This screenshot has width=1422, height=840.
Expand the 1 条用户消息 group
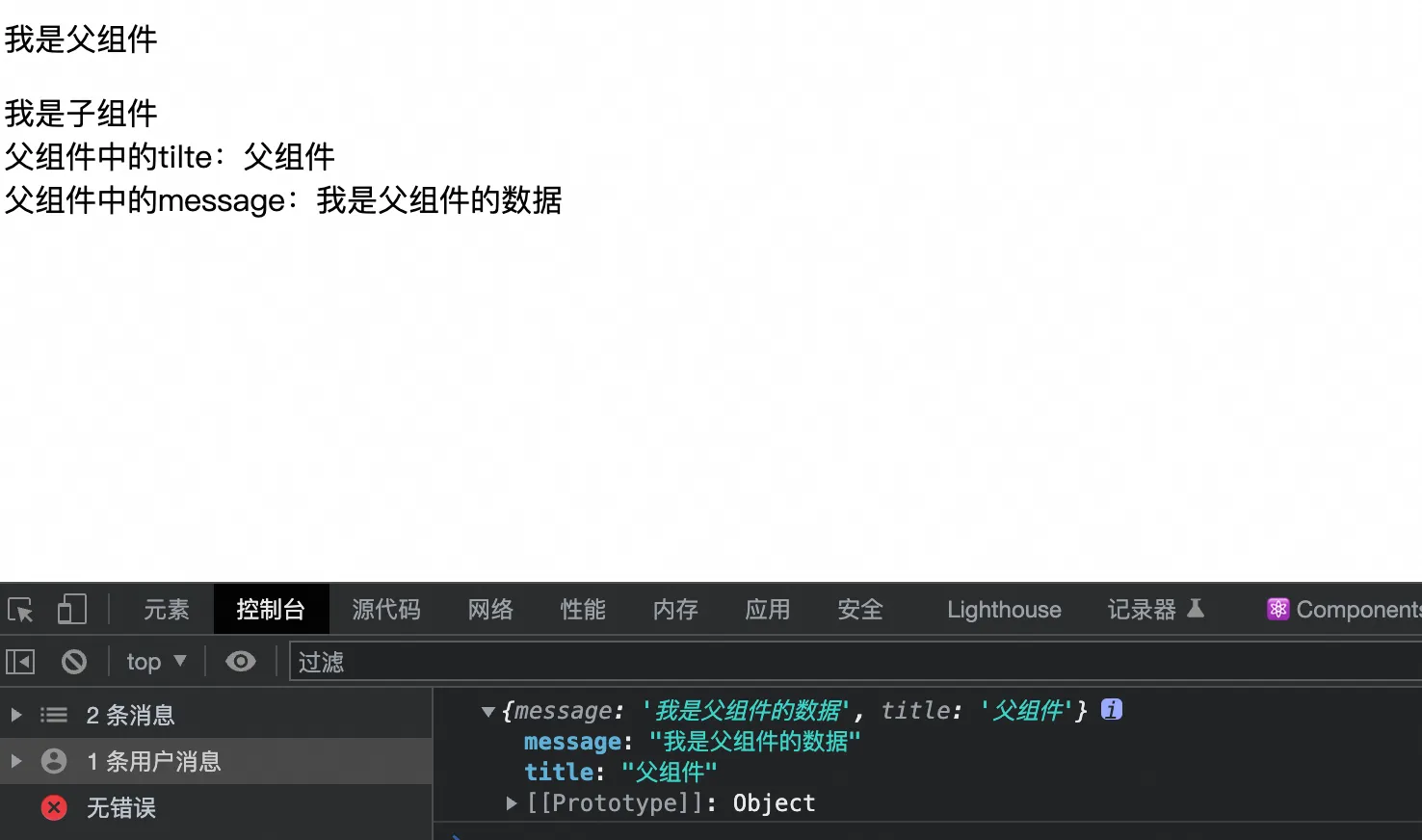[16, 761]
